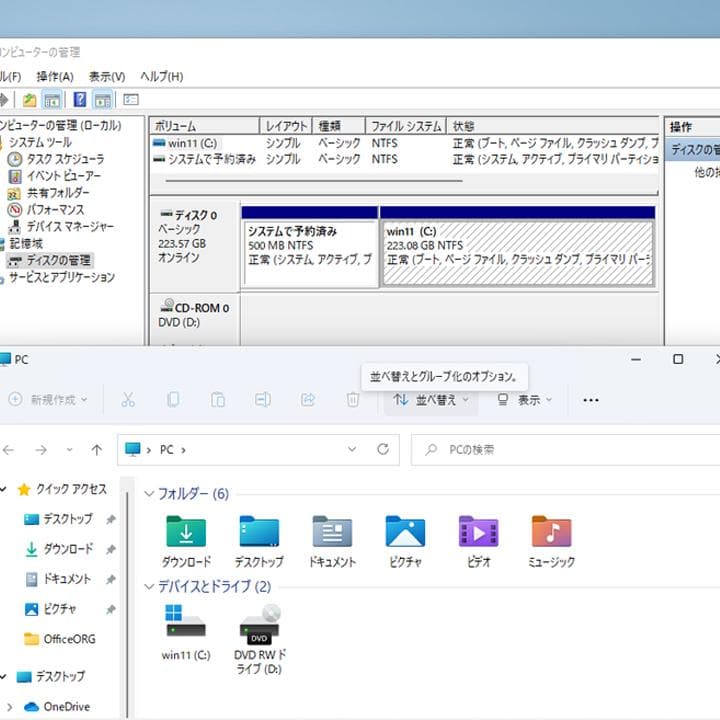Open the address bar history dropdown

tap(352, 449)
